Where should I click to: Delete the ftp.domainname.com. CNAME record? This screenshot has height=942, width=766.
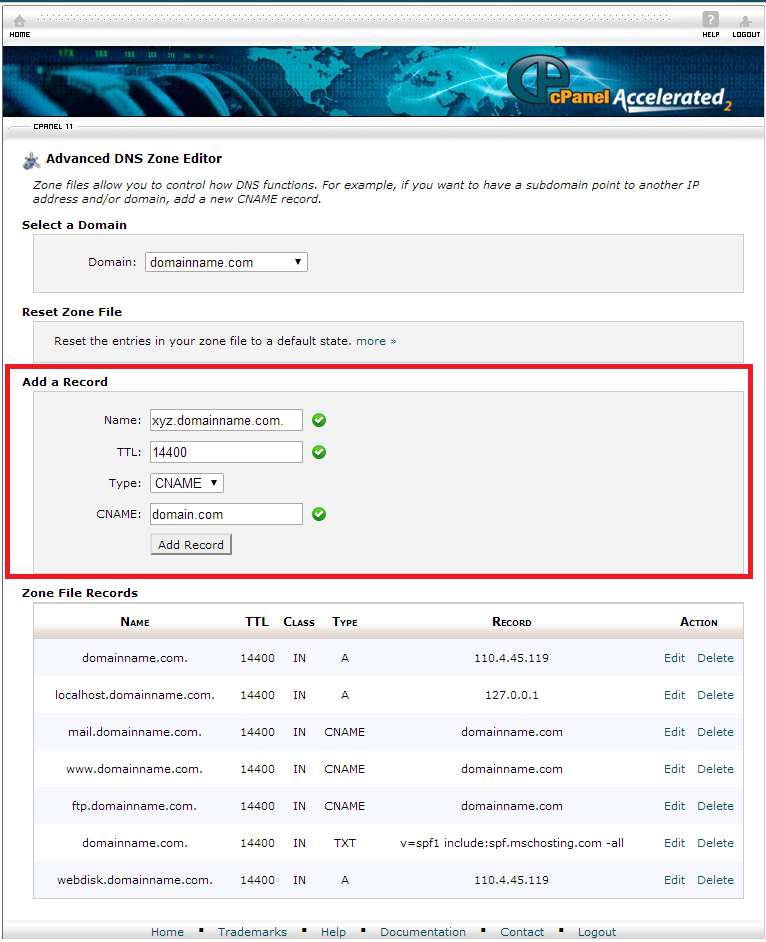click(x=715, y=806)
